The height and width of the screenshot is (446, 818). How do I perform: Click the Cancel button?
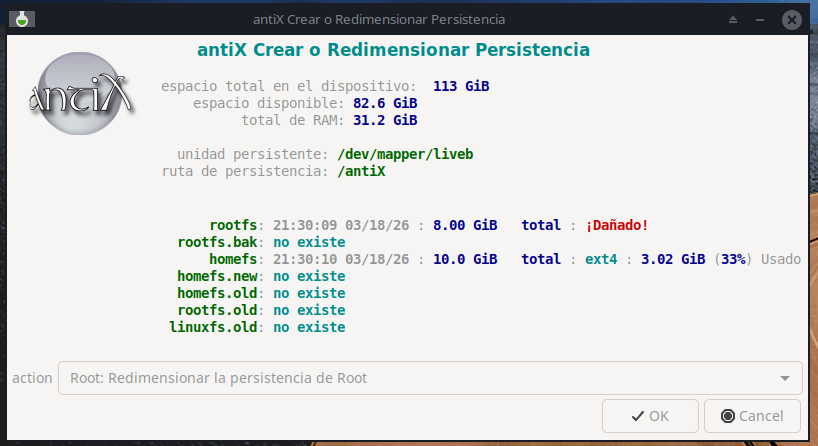[x=752, y=416]
